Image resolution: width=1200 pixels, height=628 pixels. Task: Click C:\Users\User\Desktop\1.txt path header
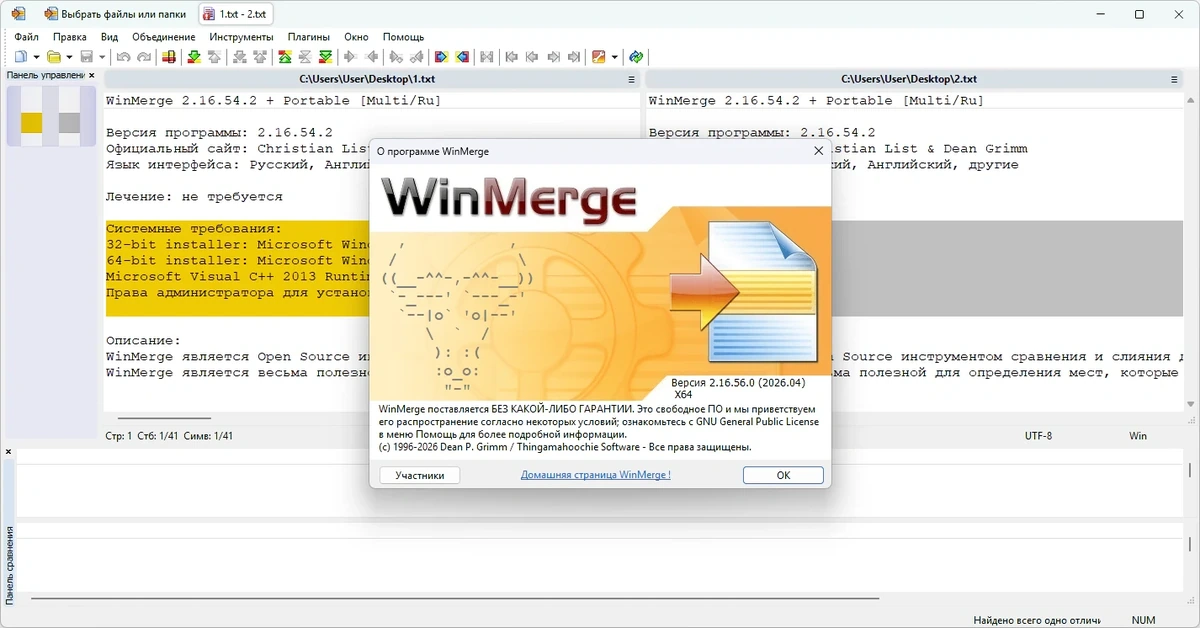(367, 79)
